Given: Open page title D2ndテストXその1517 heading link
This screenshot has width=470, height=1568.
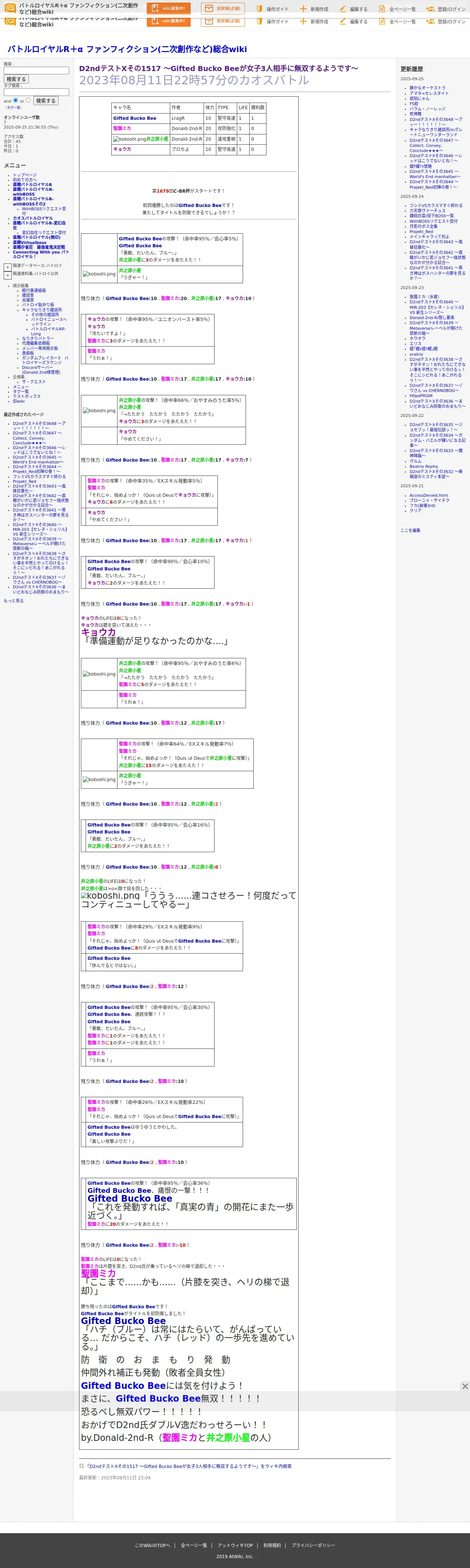Looking at the screenshot, I should click(218, 68).
